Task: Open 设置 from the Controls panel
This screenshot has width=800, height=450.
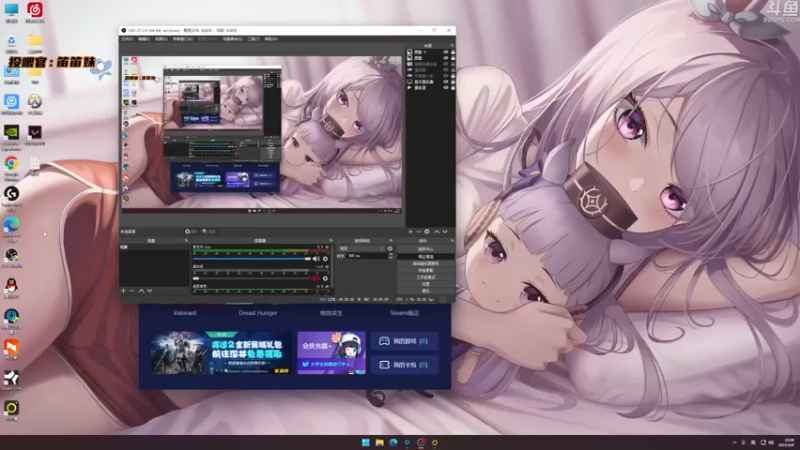Action: (x=426, y=284)
